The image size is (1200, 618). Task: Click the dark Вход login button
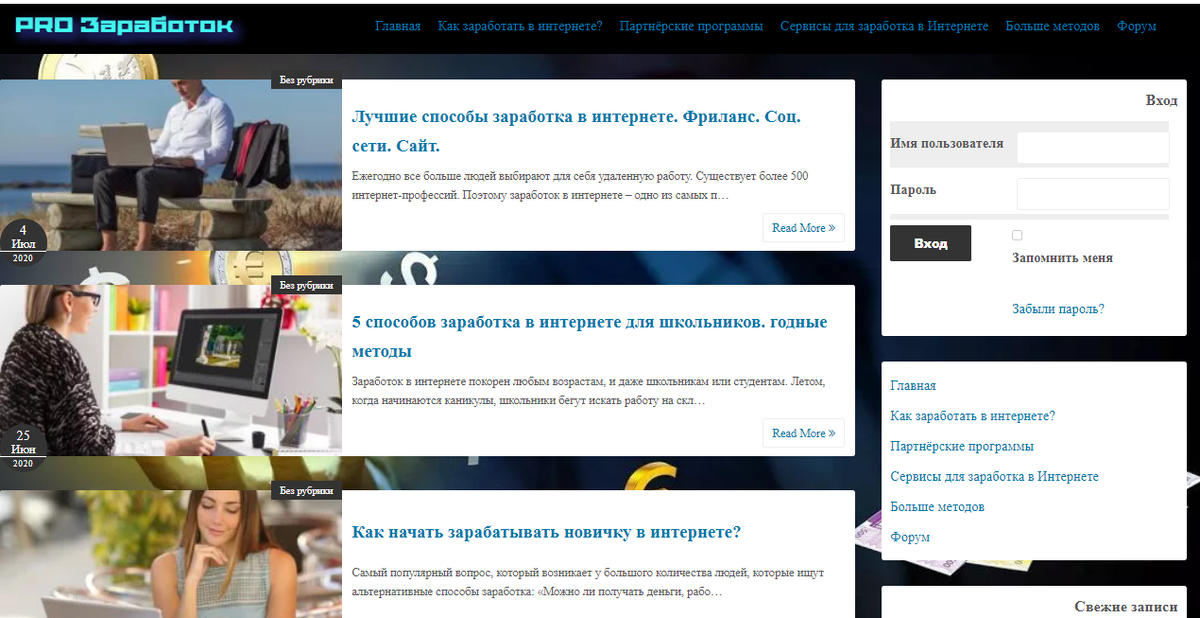[930, 243]
